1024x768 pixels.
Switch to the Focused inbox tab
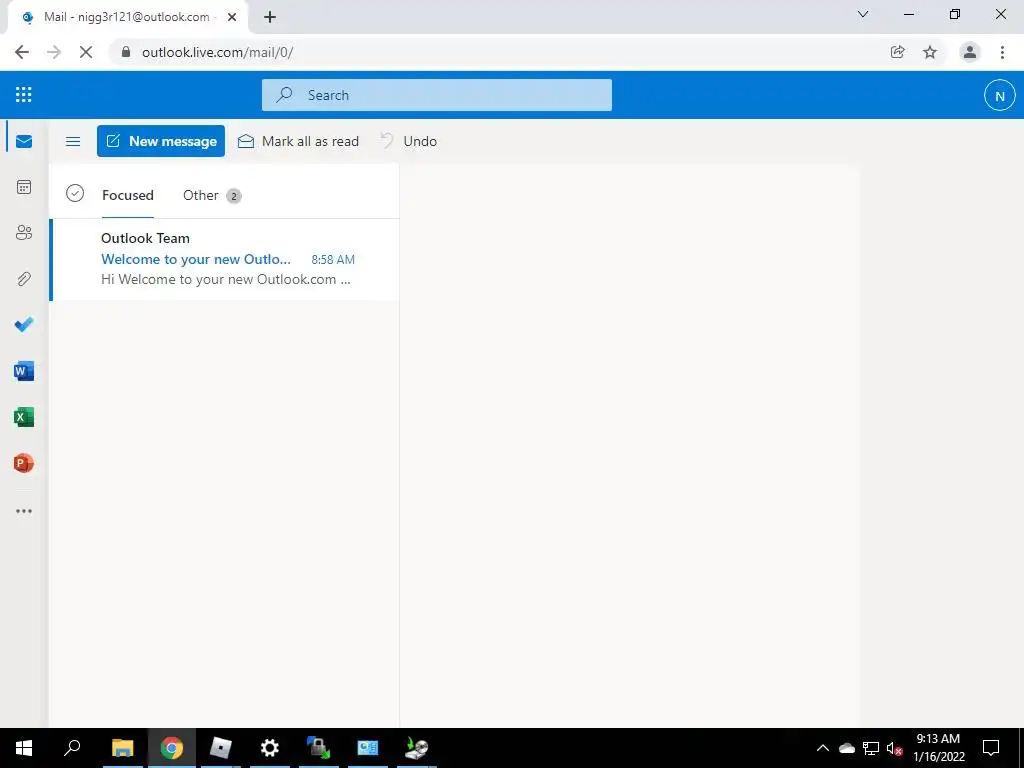point(128,195)
